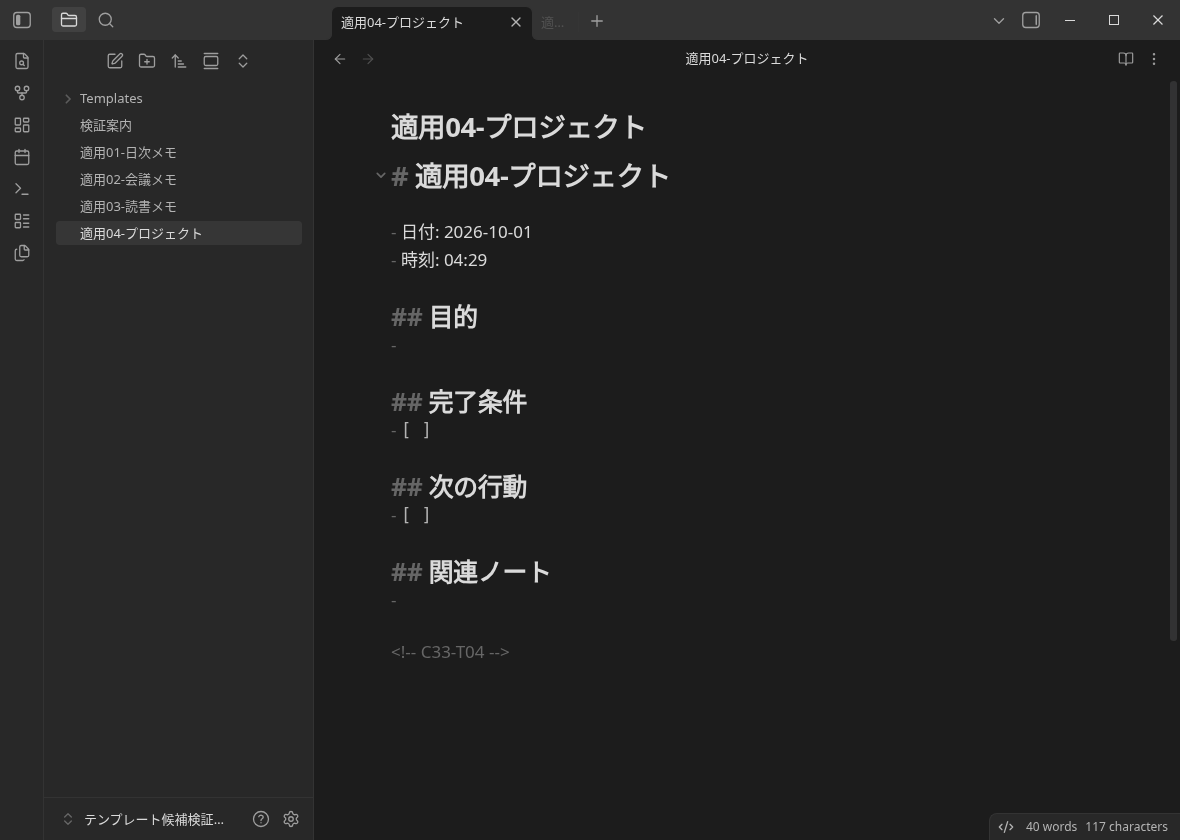Click source mode status bar icon

[x=1005, y=826]
